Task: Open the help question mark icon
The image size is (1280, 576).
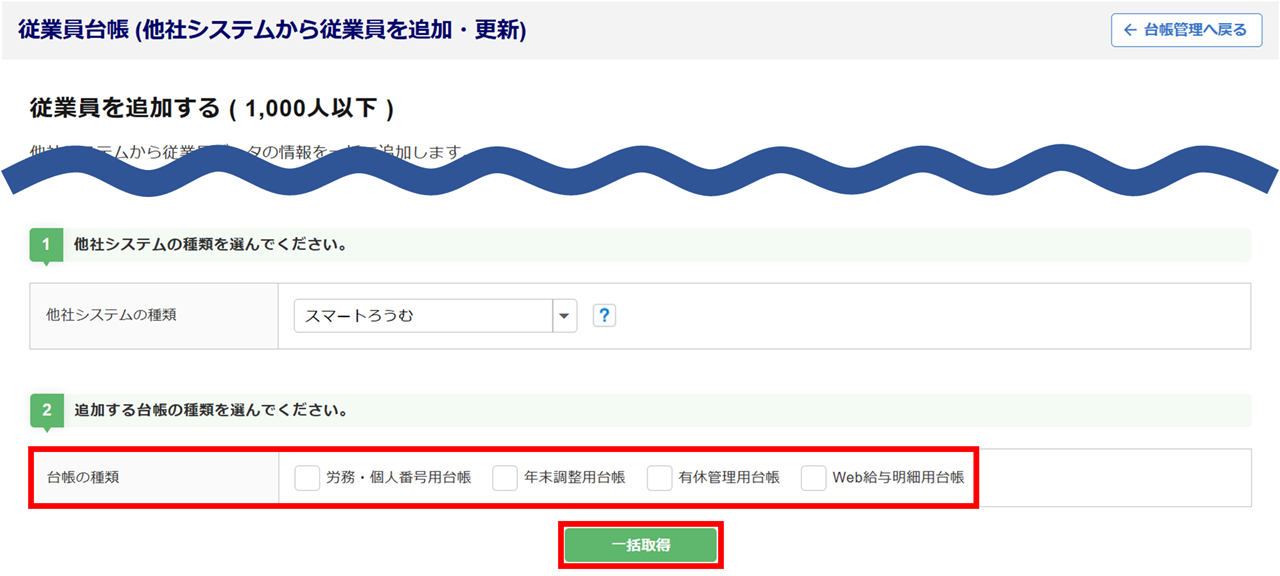Action: [x=603, y=316]
